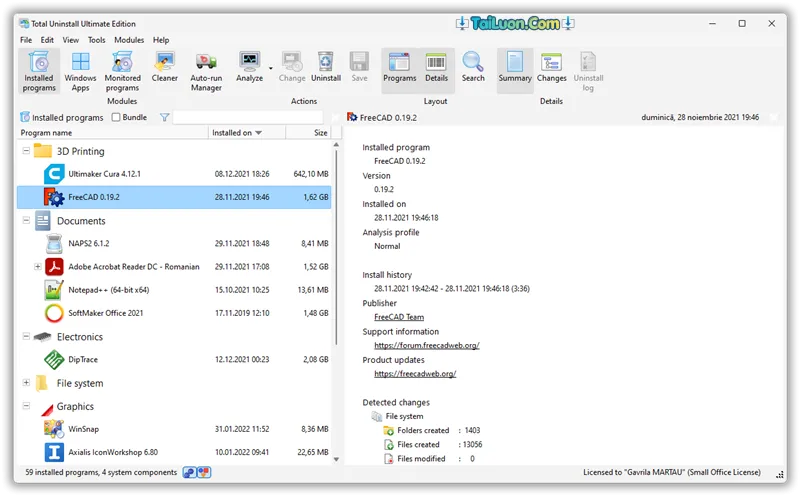The height and width of the screenshot is (496, 800).
Task: Click the filter funnel icon
Action: click(164, 117)
